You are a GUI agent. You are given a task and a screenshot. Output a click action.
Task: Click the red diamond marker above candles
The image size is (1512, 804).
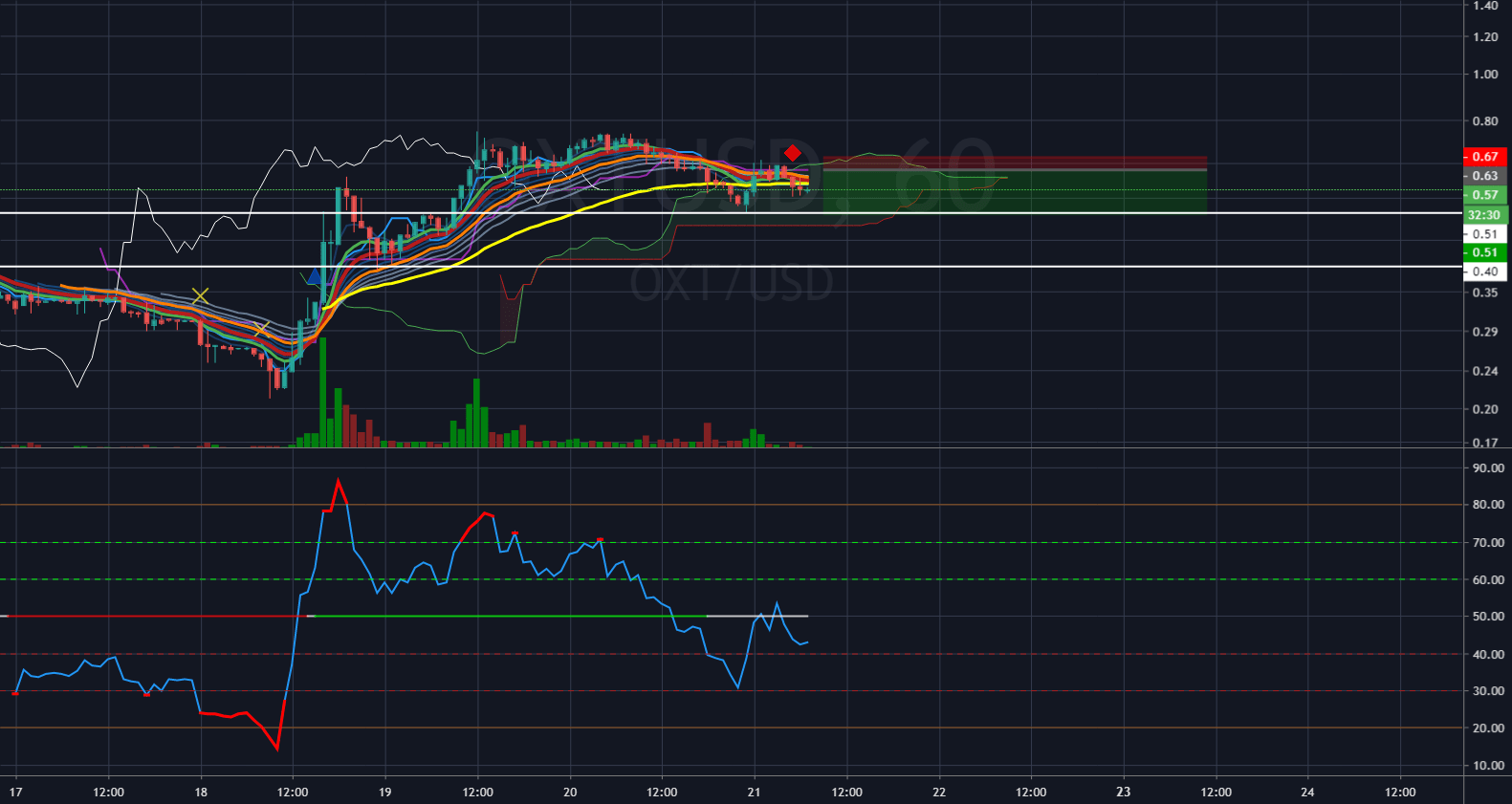pyautogui.click(x=792, y=153)
